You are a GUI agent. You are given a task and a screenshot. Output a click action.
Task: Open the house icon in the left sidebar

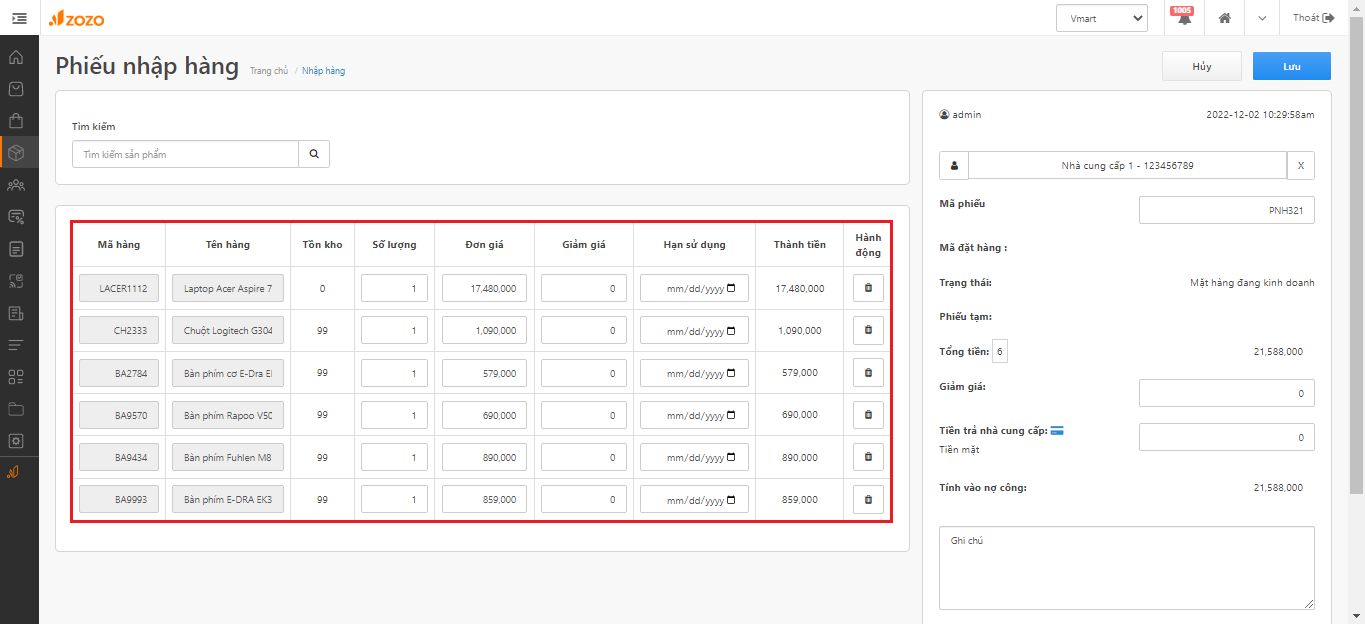click(16, 57)
